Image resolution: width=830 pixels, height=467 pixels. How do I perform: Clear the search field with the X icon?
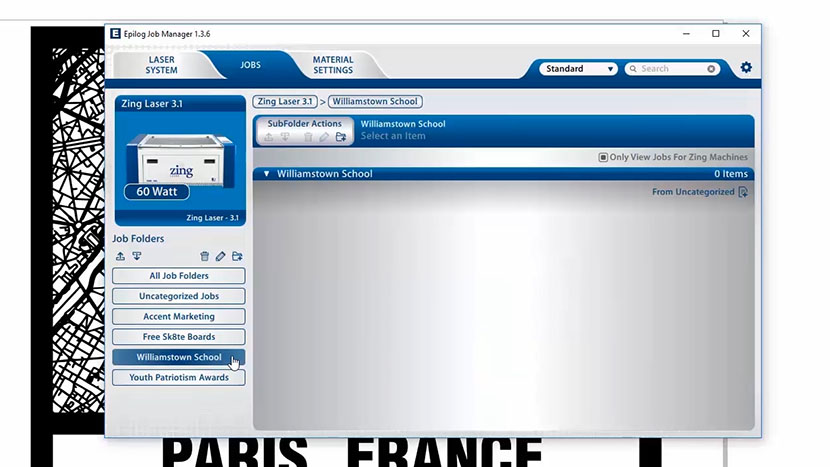712,69
